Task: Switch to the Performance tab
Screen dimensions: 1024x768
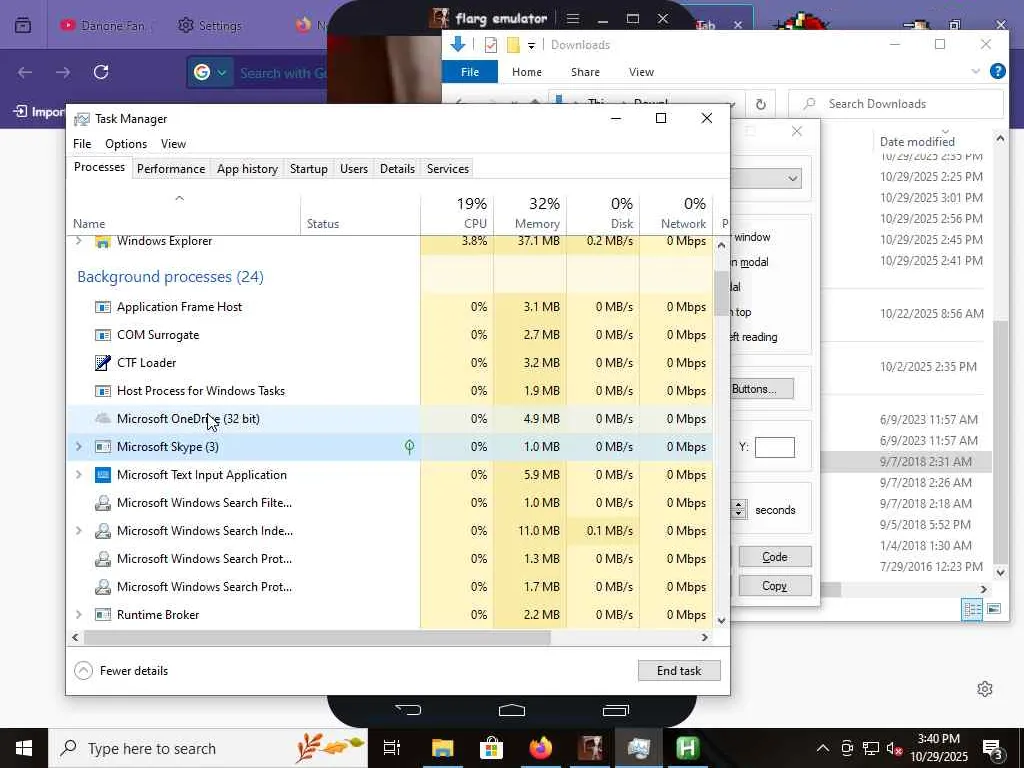Action: (171, 168)
